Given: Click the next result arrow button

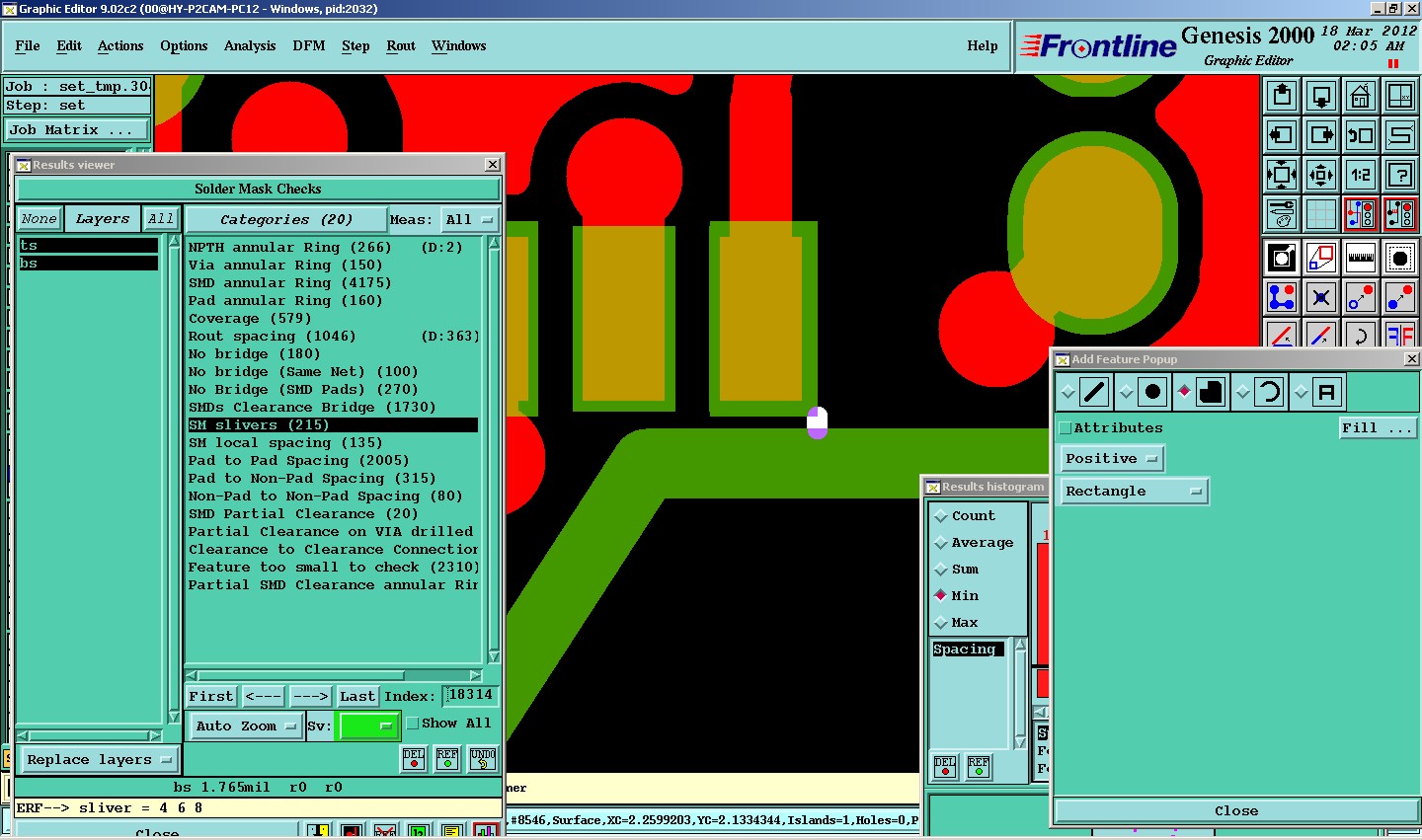Looking at the screenshot, I should pyautogui.click(x=310, y=697).
